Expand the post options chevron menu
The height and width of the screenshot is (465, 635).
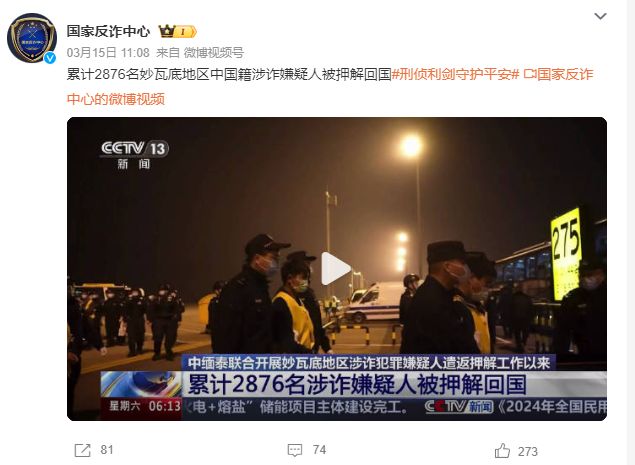600,16
